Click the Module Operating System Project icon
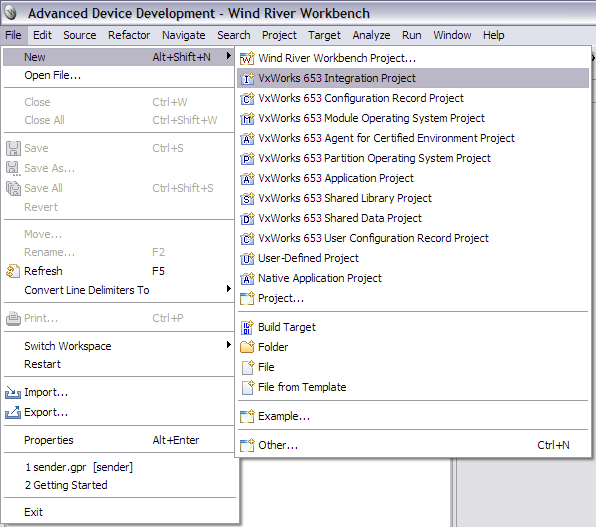Image resolution: width=596 pixels, height=527 pixels. (x=247, y=119)
